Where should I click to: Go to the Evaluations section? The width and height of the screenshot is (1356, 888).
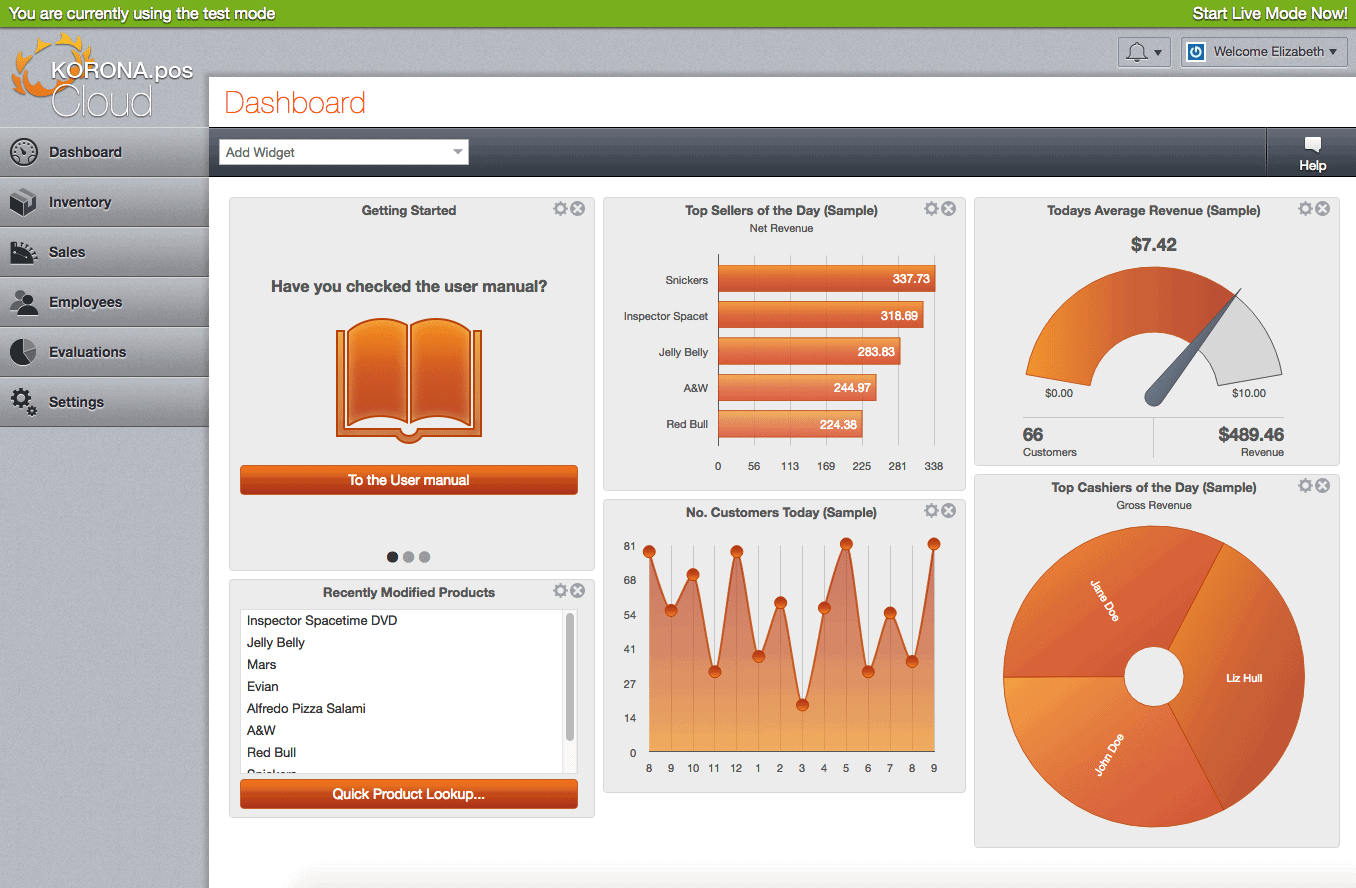coord(104,352)
